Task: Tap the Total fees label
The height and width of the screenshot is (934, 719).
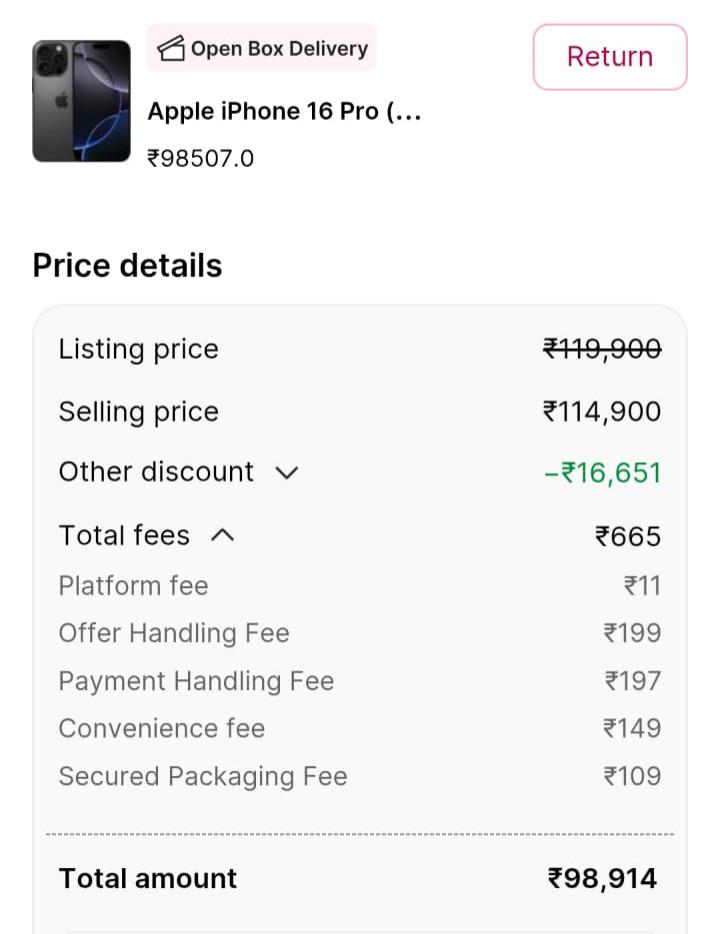Action: click(x=124, y=536)
